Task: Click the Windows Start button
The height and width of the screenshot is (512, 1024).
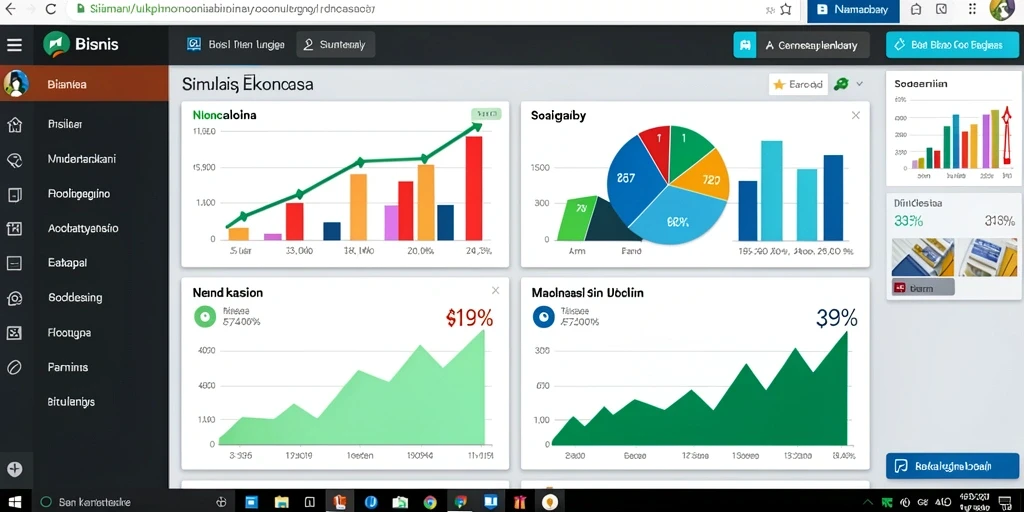Action: 14,502
